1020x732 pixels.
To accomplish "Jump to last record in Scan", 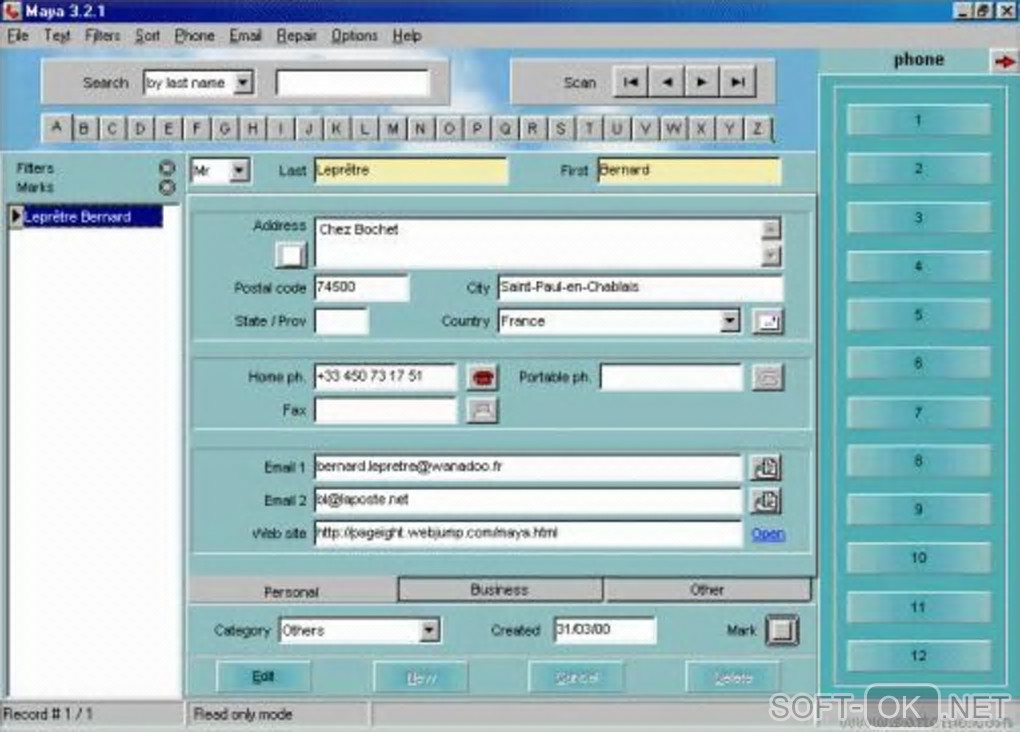I will pos(738,82).
